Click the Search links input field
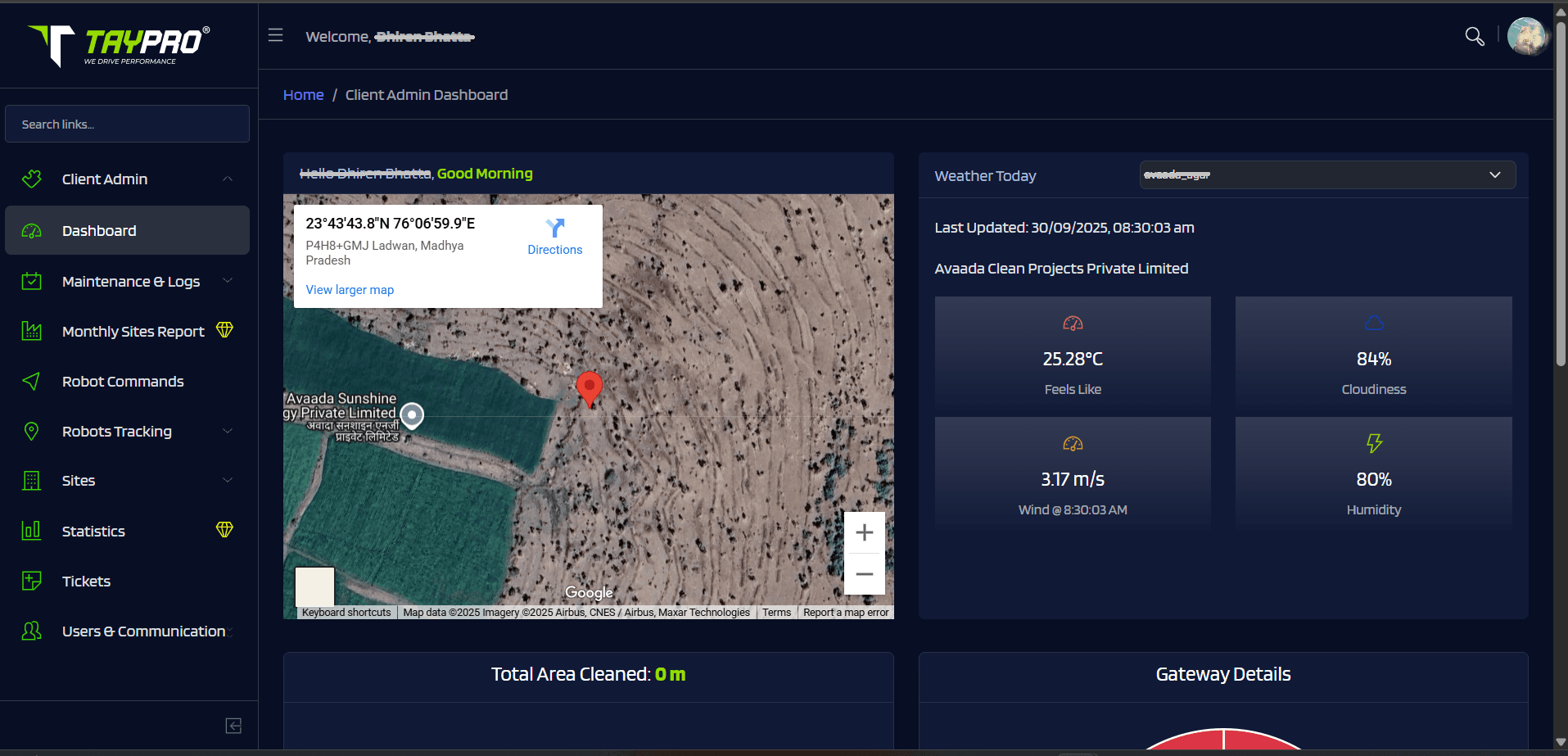 click(x=127, y=124)
